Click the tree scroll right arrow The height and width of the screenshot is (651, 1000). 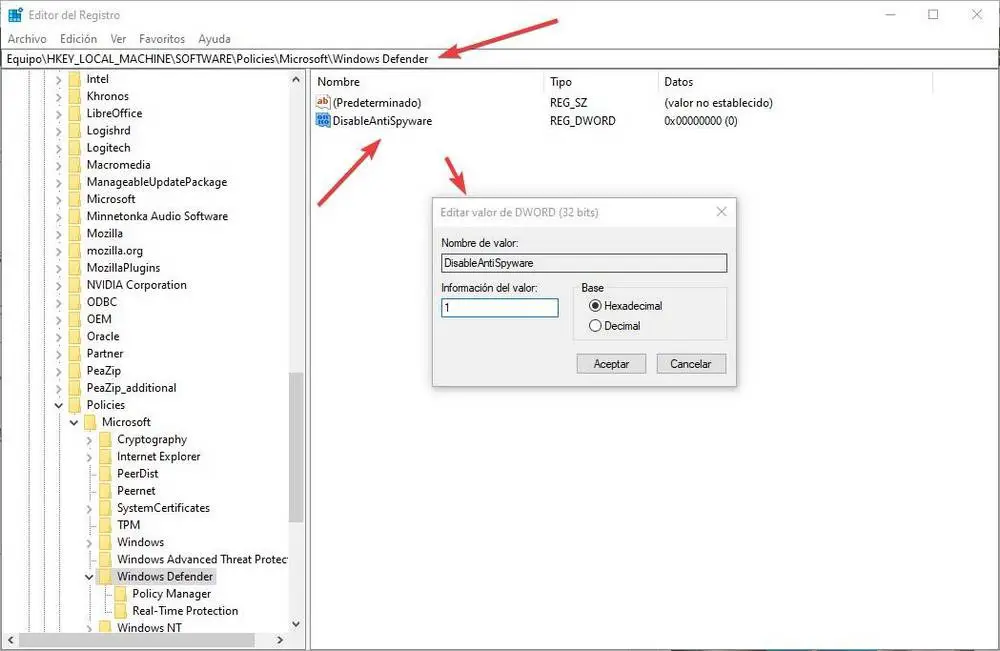[280, 640]
